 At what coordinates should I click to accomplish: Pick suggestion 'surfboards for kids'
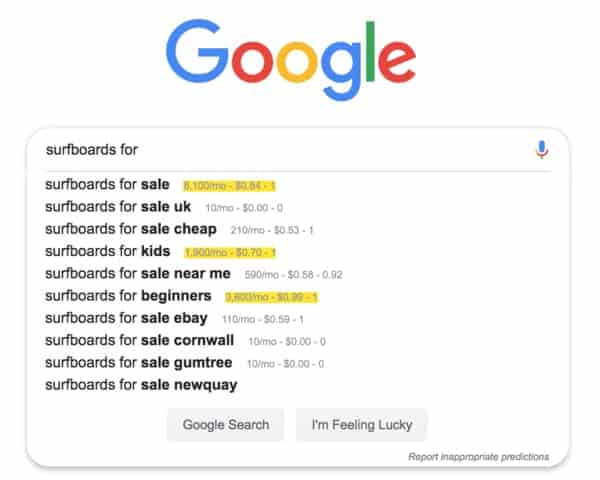click(108, 251)
